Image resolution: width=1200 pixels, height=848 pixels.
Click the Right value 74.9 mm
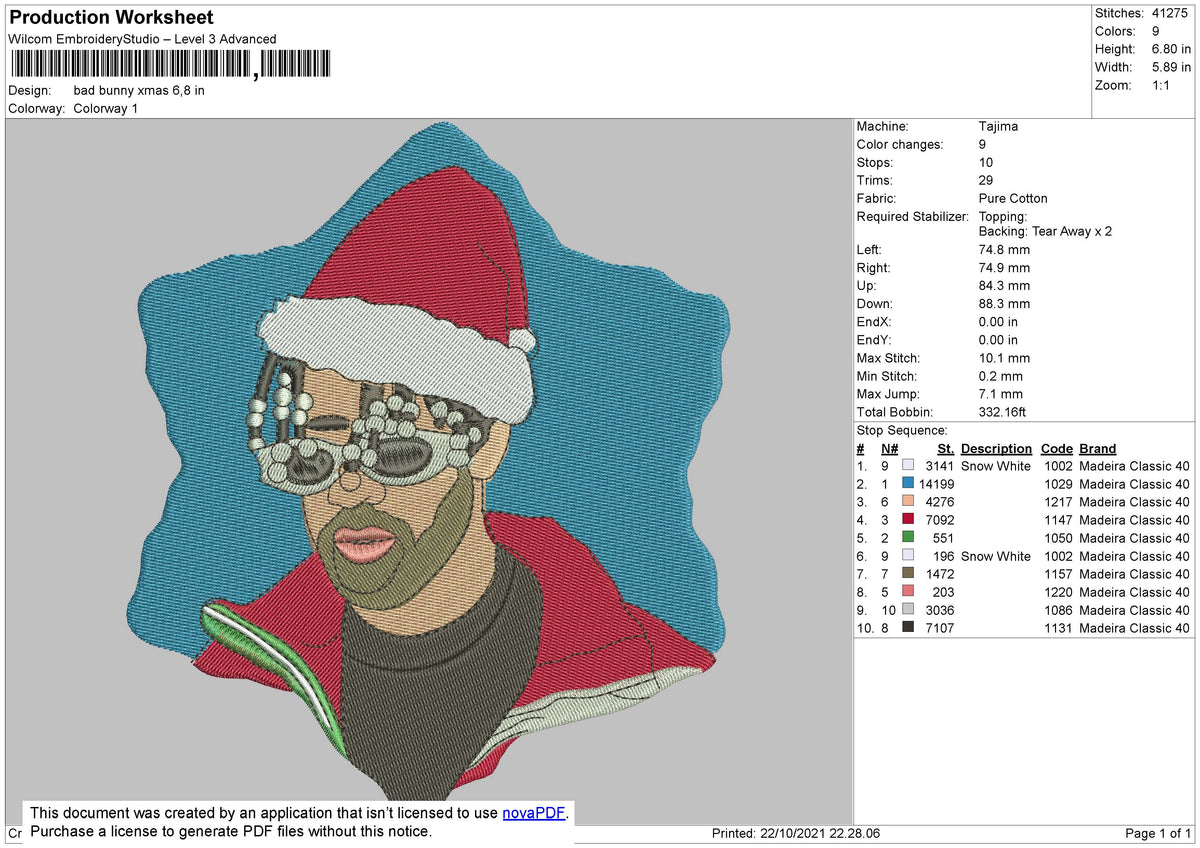[x=1004, y=268]
